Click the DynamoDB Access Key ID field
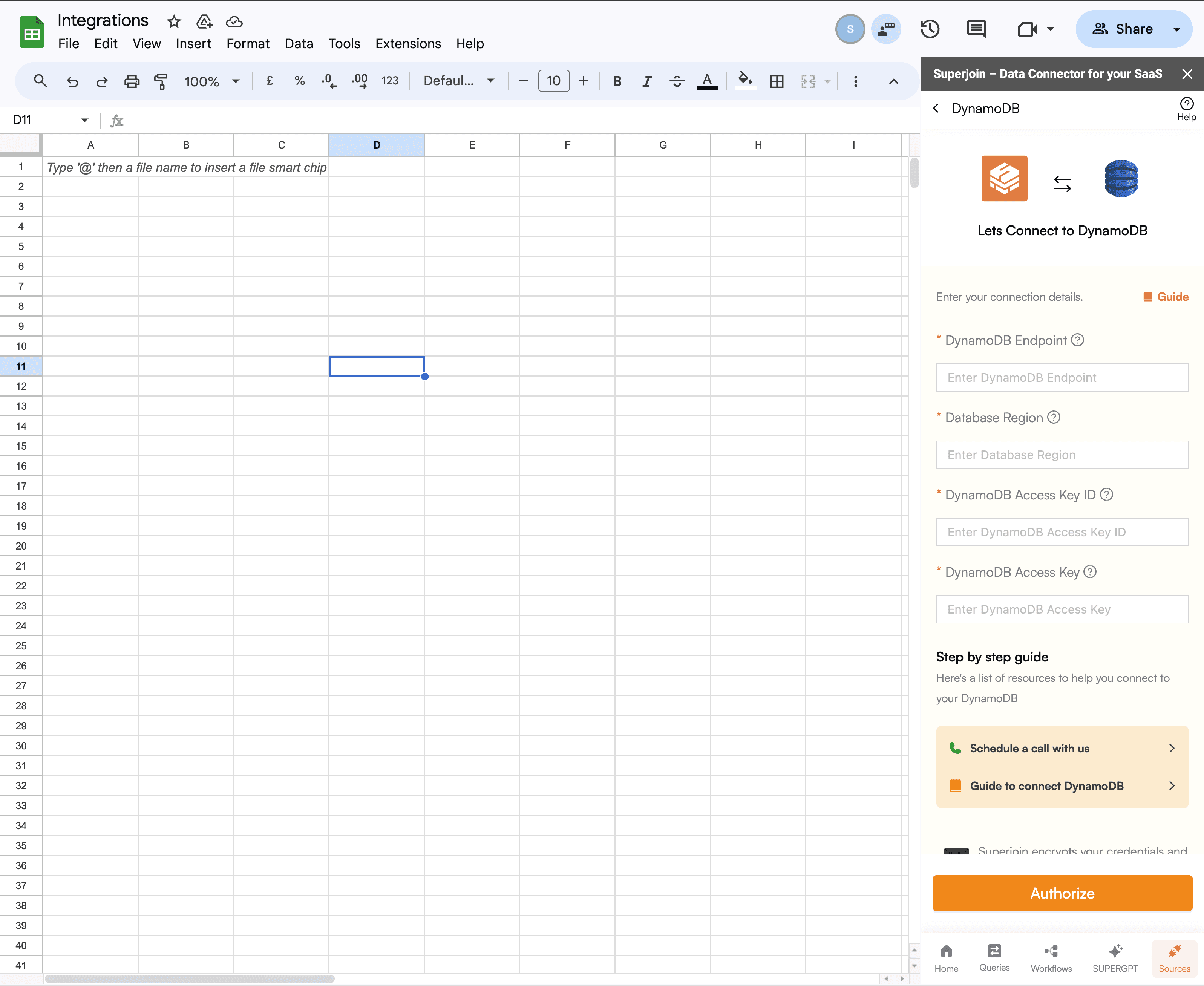 pyautogui.click(x=1062, y=532)
